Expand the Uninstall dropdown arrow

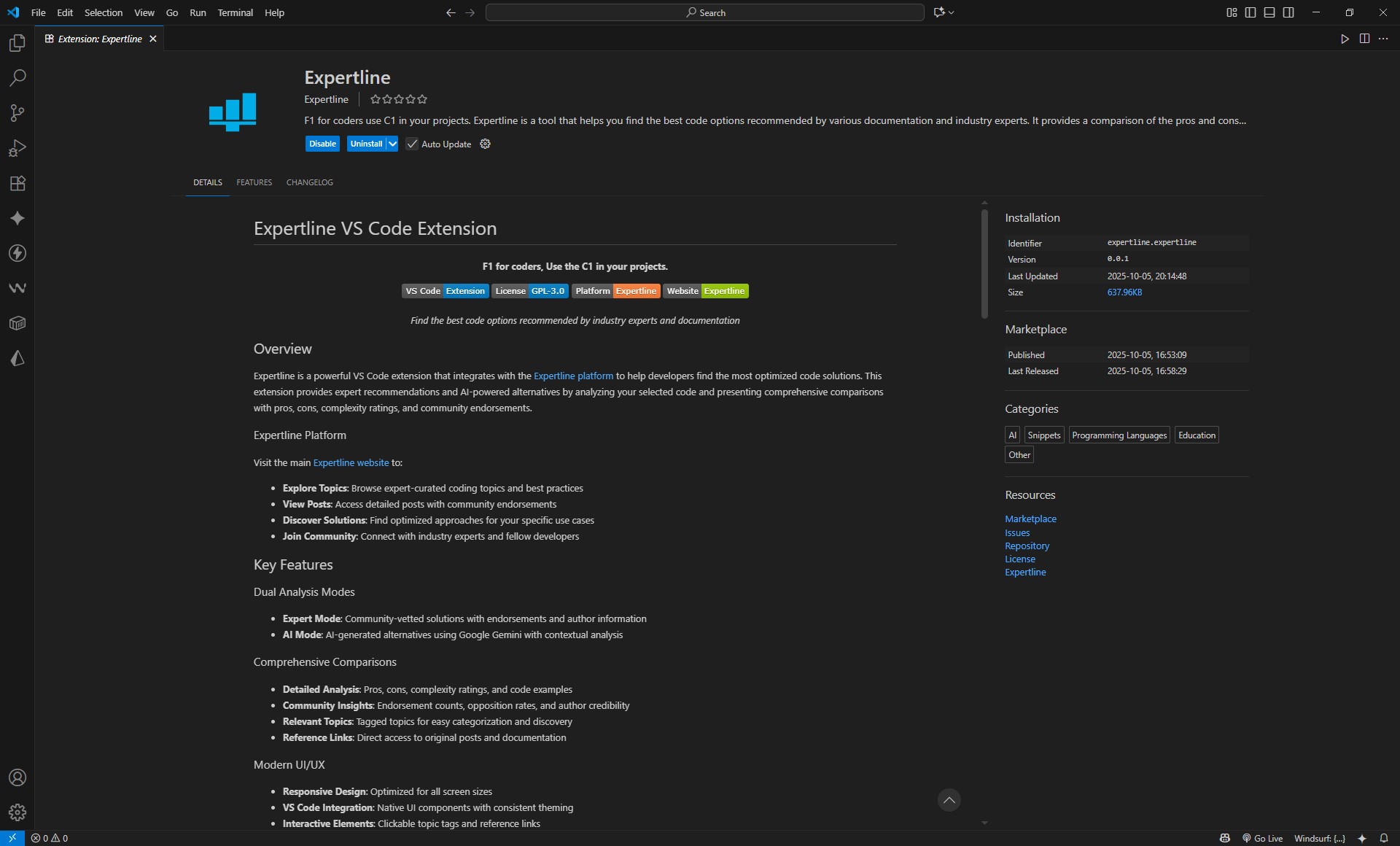coord(392,144)
